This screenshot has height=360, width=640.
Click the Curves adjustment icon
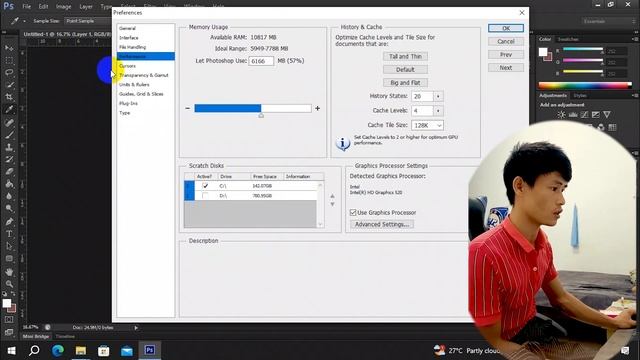[584, 115]
